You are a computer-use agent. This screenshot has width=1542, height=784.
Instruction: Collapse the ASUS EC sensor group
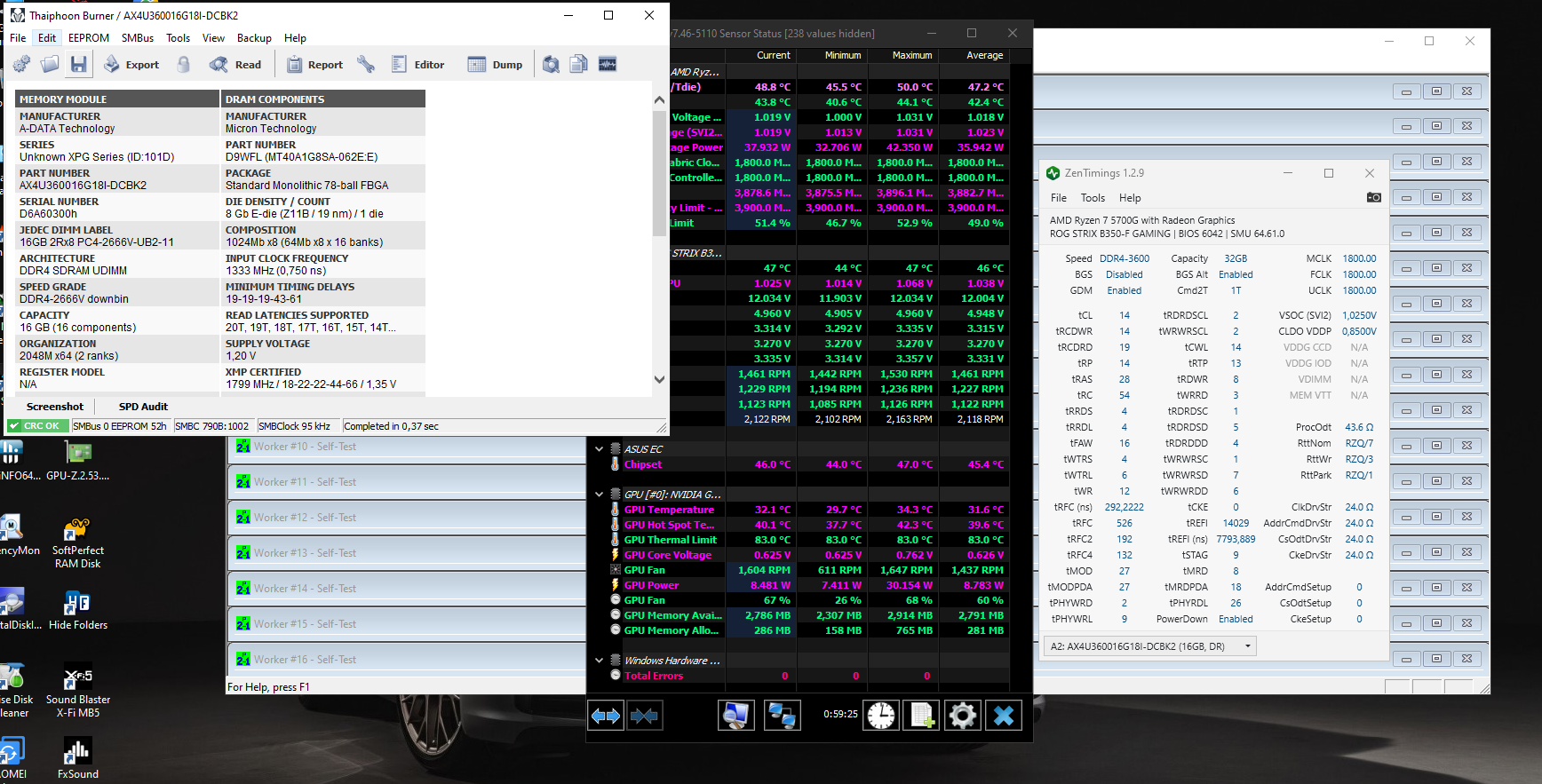pos(599,449)
